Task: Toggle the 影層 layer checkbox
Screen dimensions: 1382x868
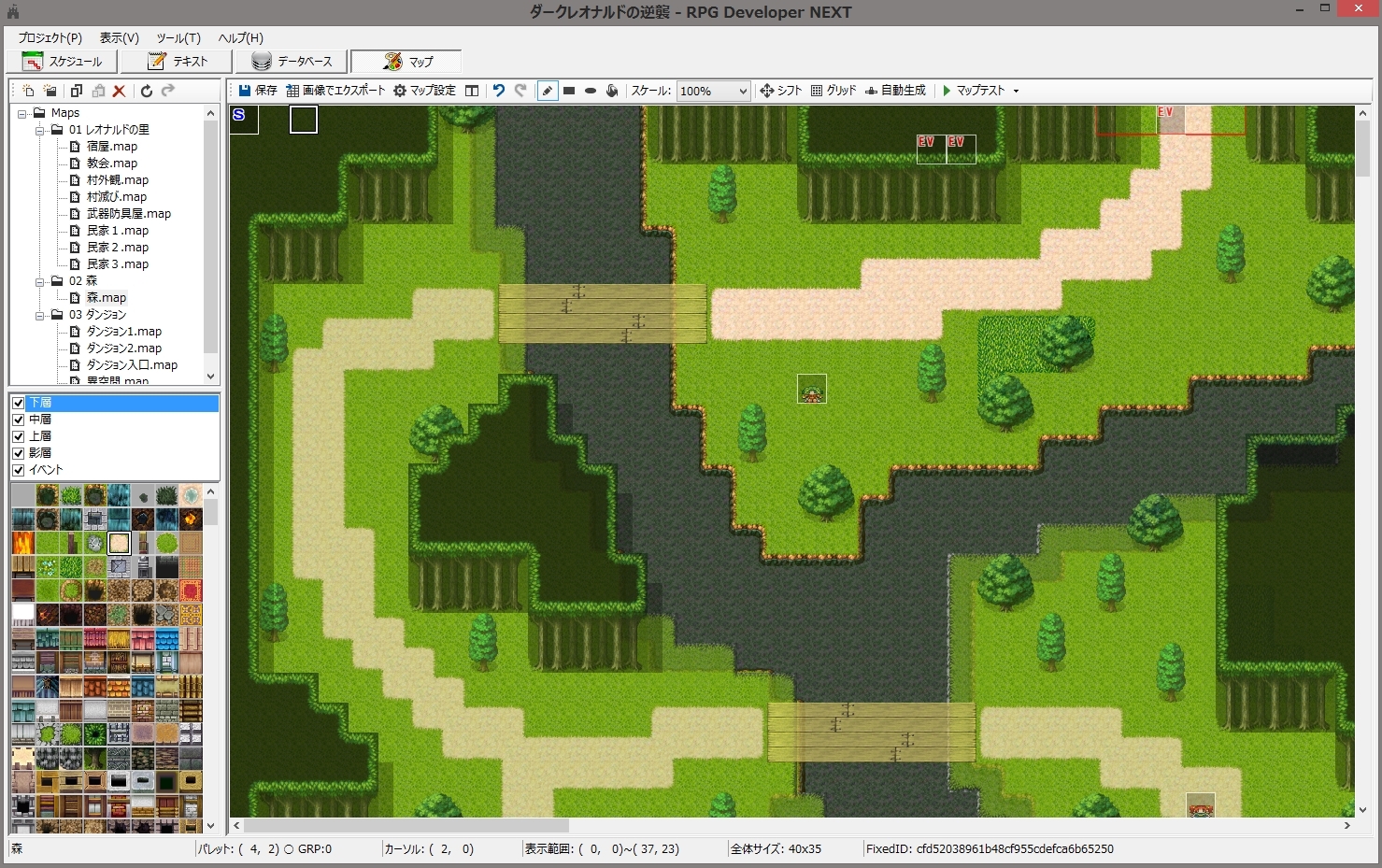Action: pos(20,453)
